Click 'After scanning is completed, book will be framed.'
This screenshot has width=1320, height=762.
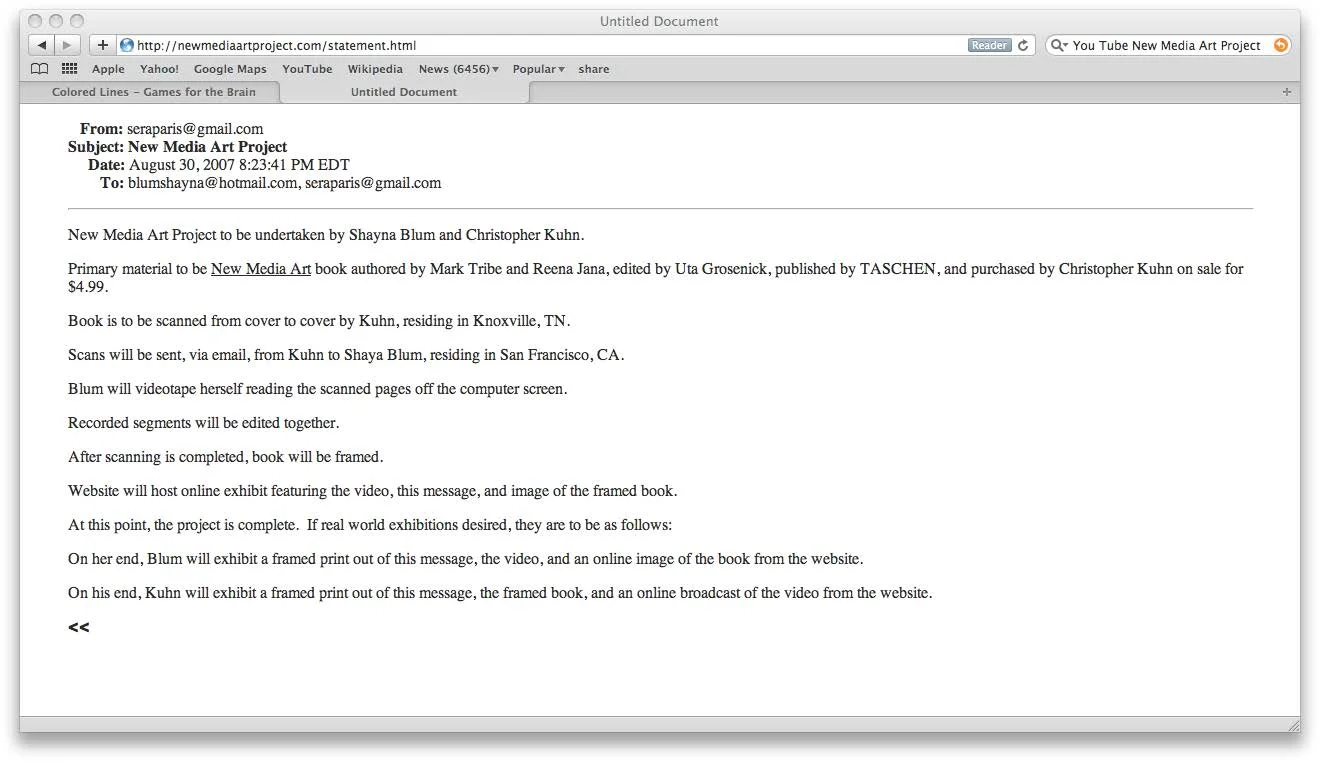(x=226, y=457)
